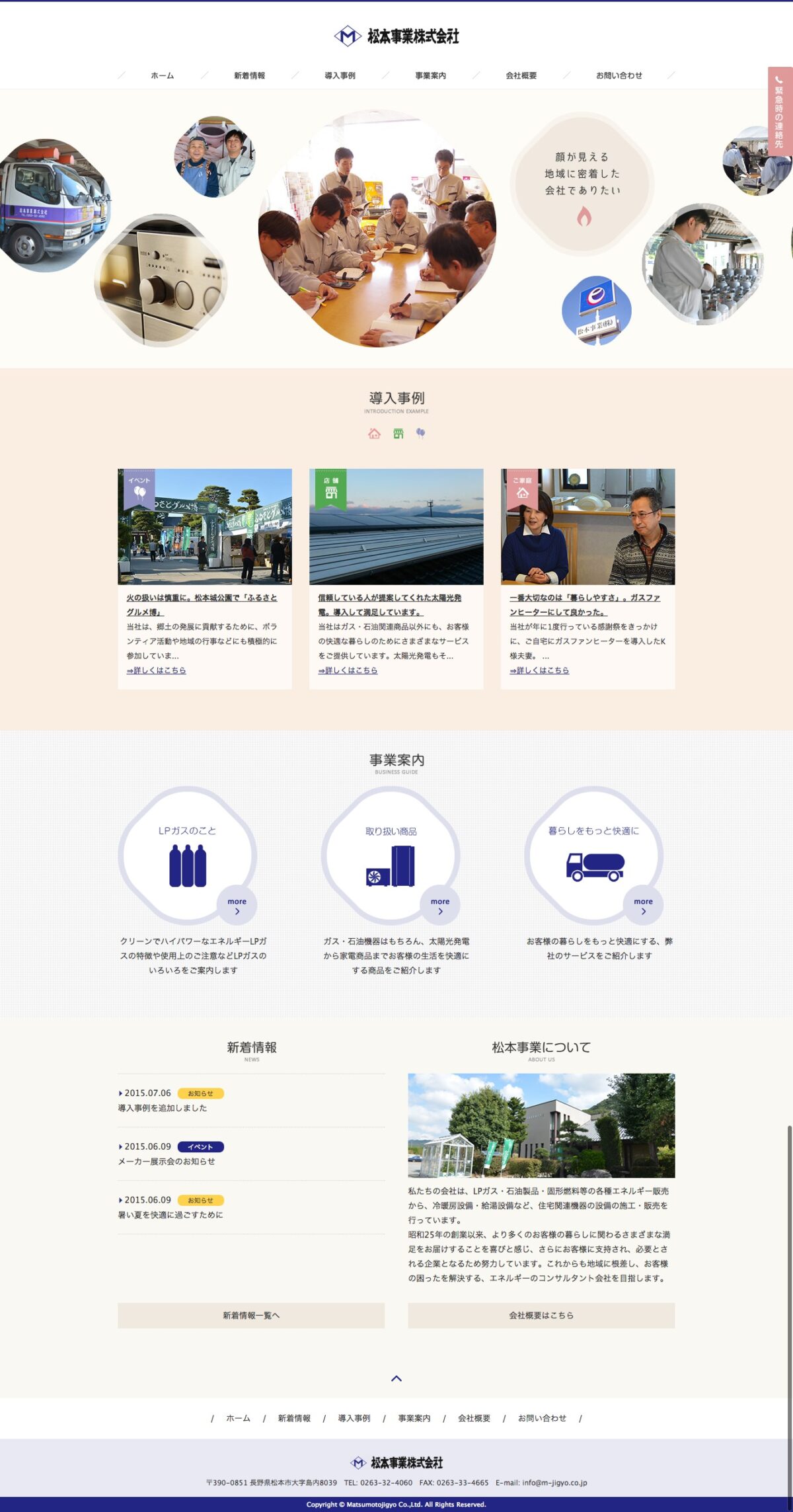The image size is (793, 1512).
Task: Open 導入事例 in the top navigation
Action: pyautogui.click(x=340, y=75)
